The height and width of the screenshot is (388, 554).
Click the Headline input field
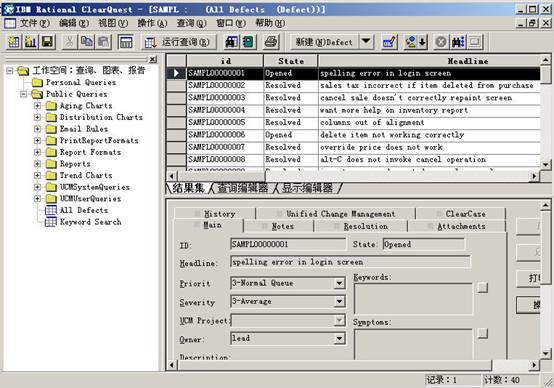point(350,262)
